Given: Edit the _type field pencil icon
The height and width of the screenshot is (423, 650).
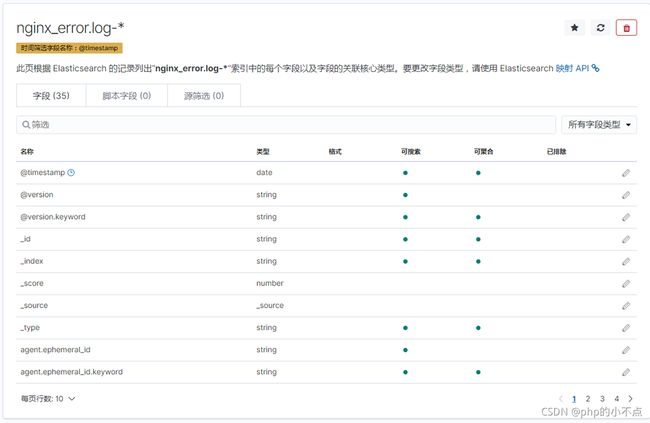Looking at the screenshot, I should click(x=626, y=328).
